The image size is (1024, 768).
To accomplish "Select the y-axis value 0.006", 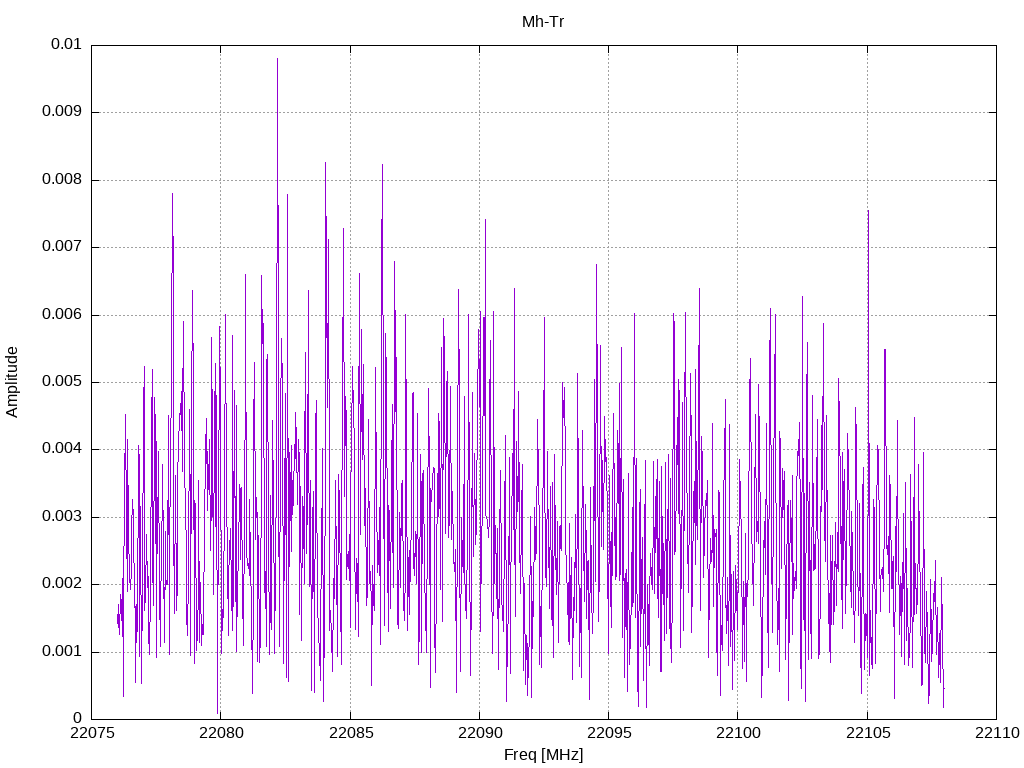I will point(62,315).
